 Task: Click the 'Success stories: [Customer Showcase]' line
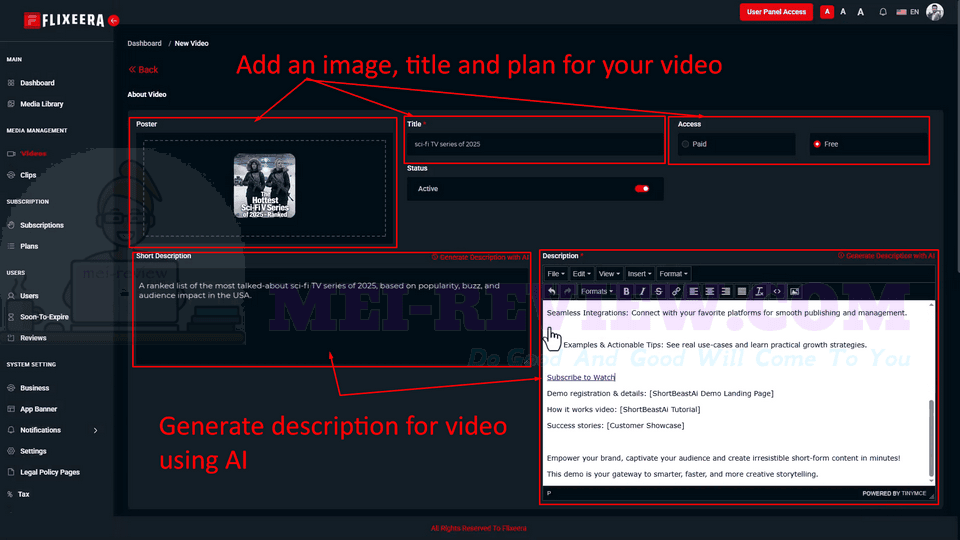point(615,426)
